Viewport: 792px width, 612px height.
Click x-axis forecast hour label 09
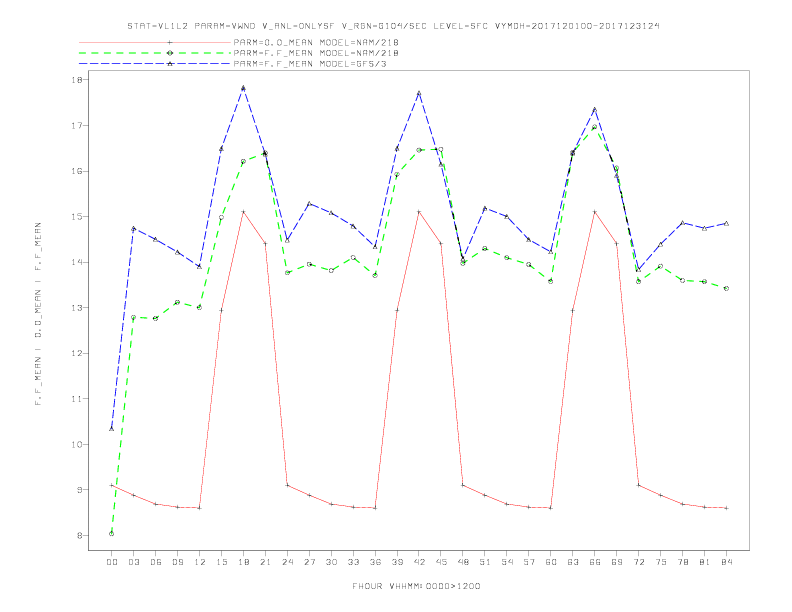pyautogui.click(x=177, y=562)
